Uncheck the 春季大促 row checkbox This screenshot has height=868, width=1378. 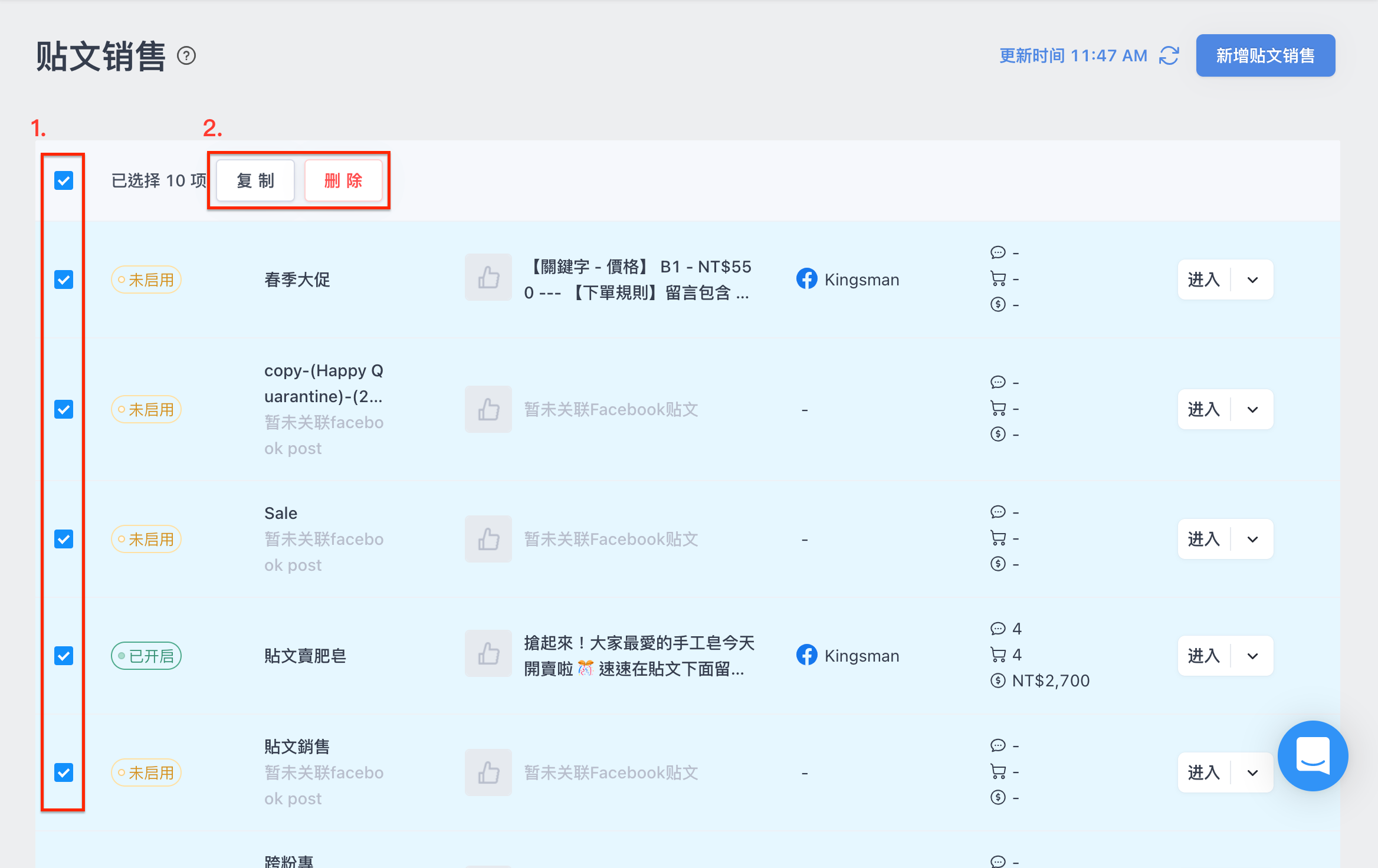(x=64, y=280)
